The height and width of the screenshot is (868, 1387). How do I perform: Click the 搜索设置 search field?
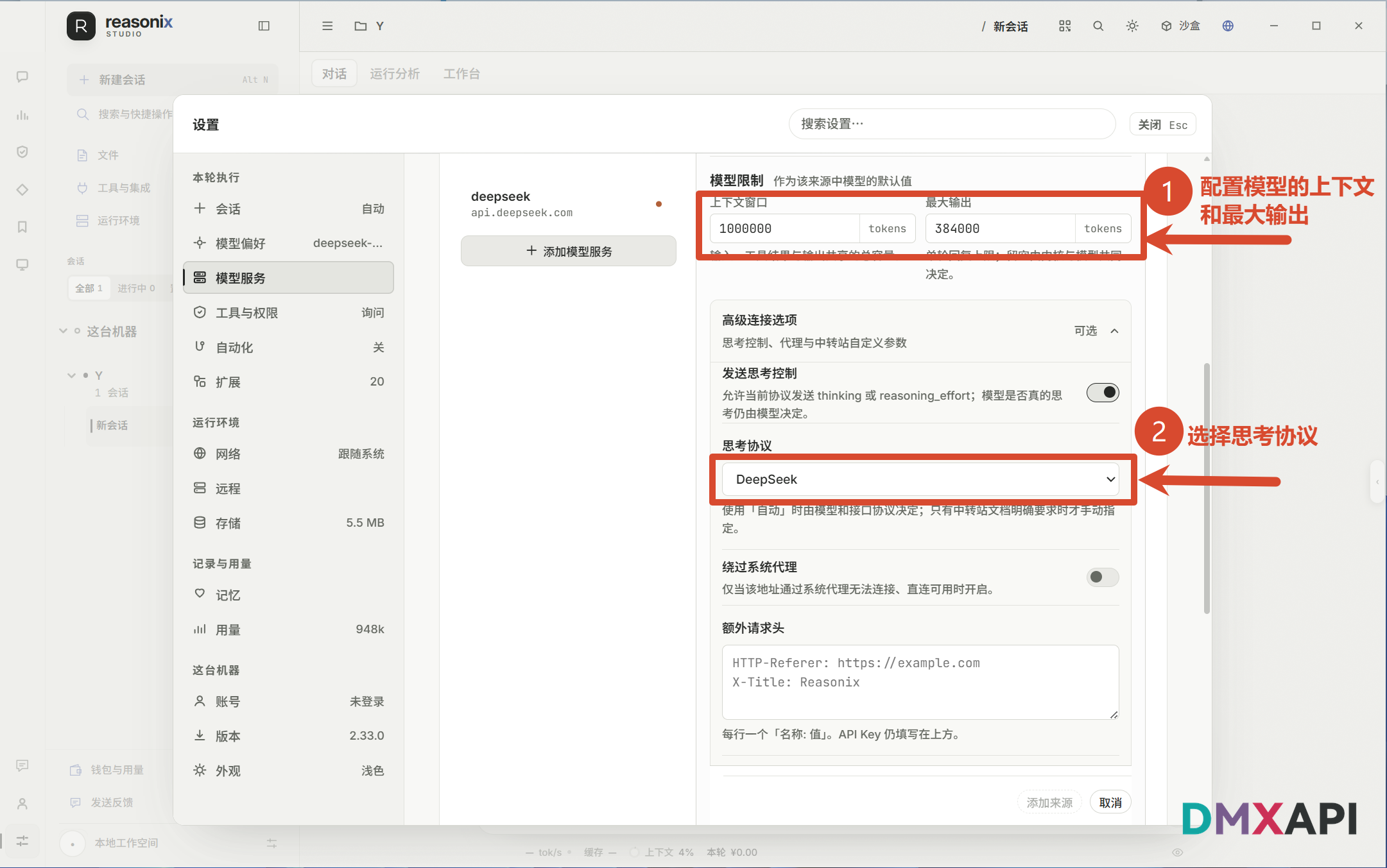pos(952,124)
